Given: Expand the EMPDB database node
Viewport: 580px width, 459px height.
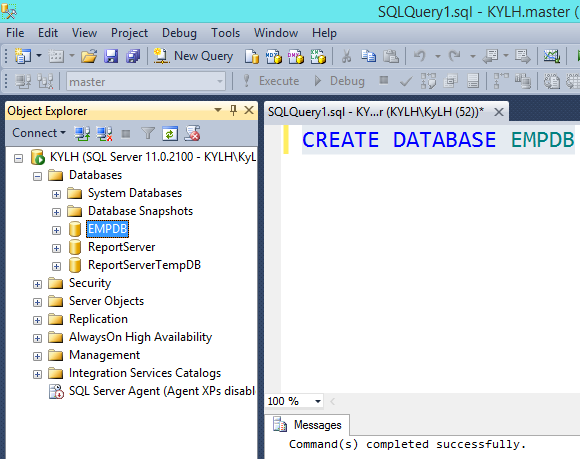Looking at the screenshot, I should 56,230.
